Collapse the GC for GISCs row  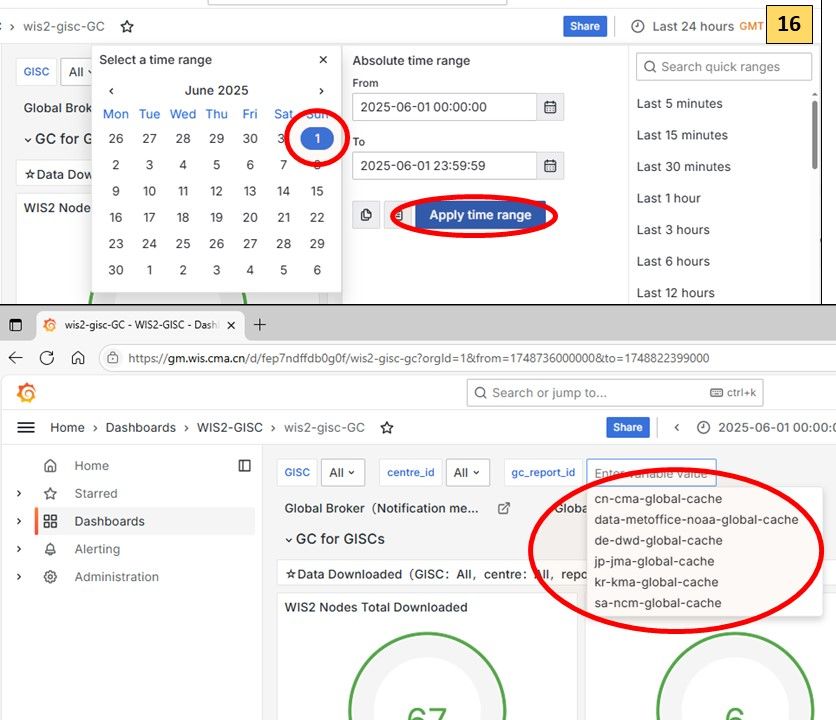click(x=289, y=539)
